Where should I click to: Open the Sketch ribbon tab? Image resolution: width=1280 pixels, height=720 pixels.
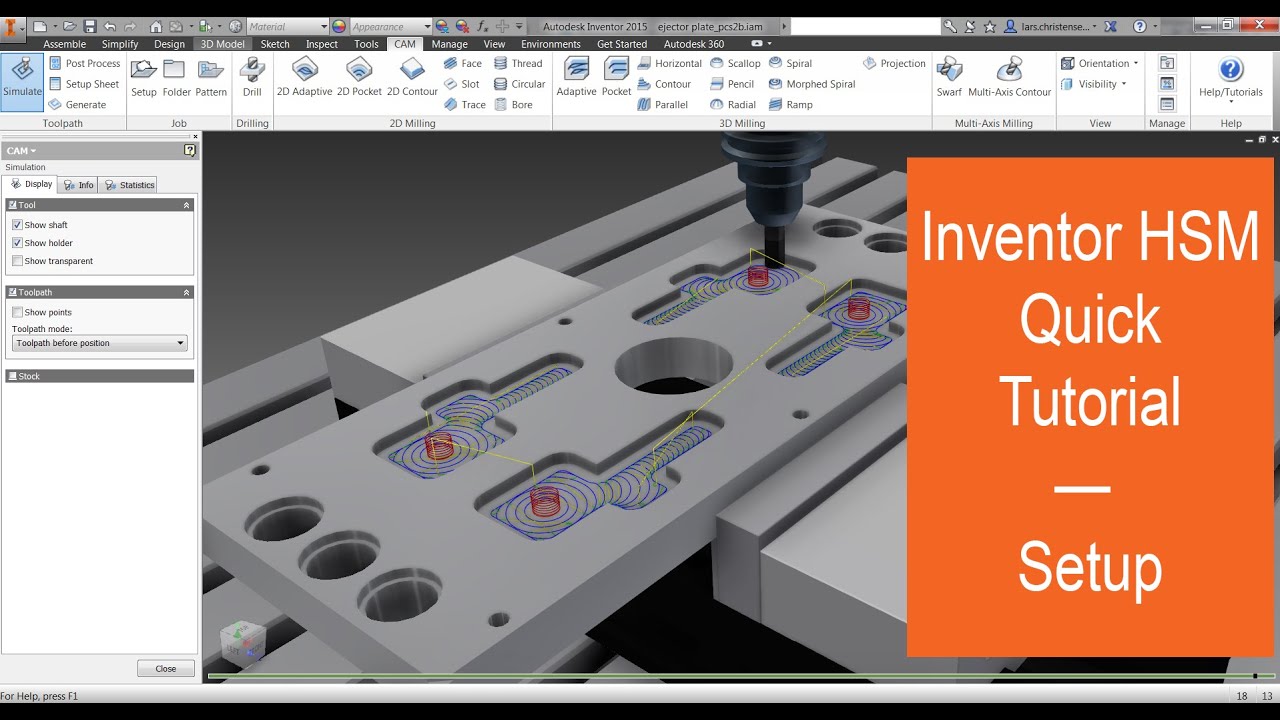click(275, 44)
